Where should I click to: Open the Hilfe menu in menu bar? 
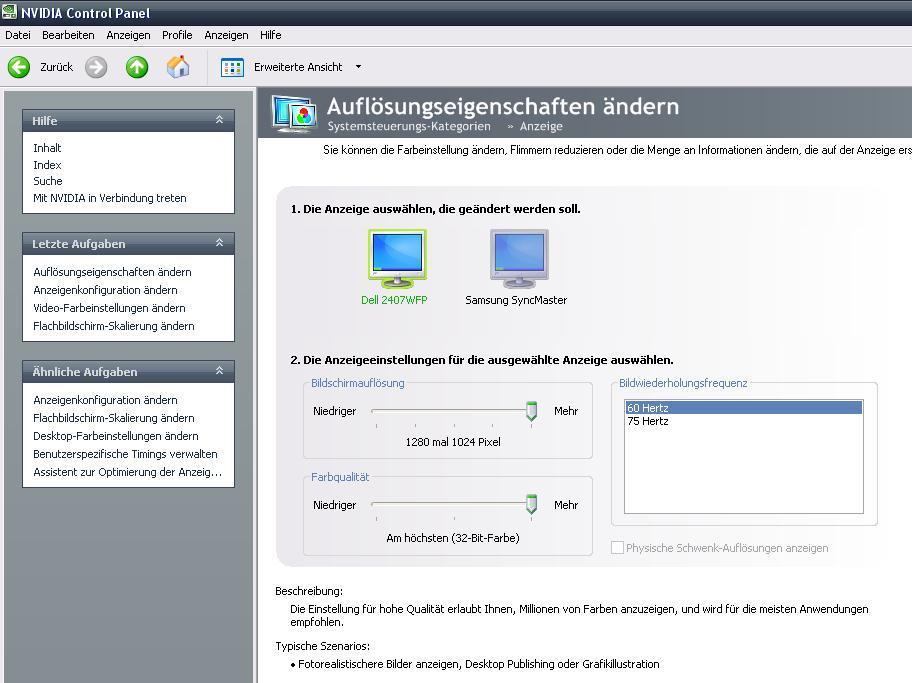270,35
